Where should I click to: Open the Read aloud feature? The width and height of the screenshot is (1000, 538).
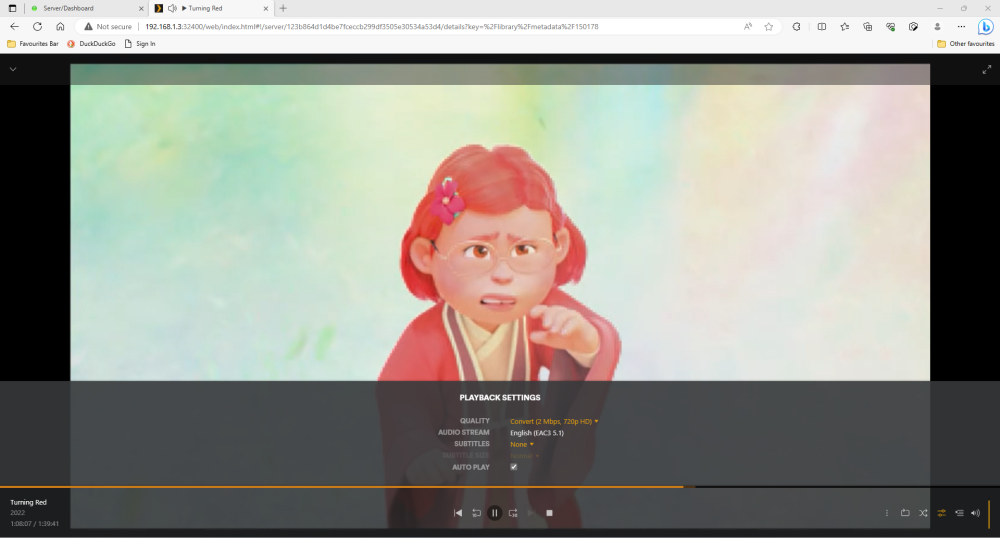tap(748, 27)
